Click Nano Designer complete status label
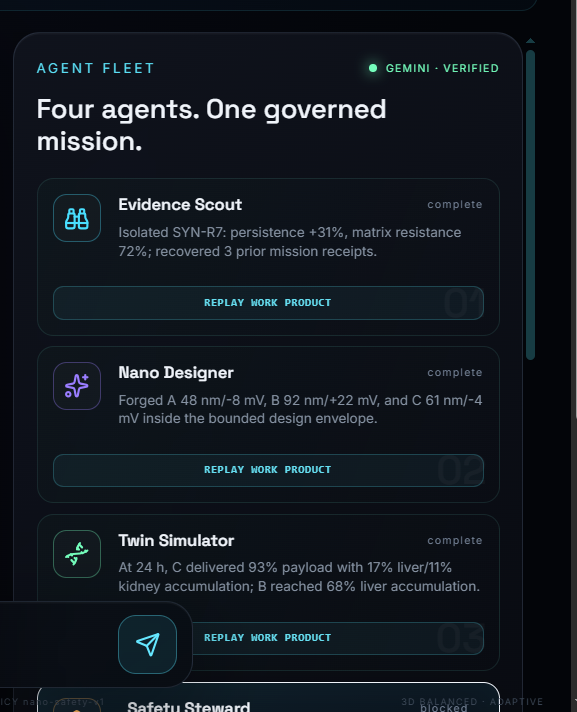This screenshot has width=577, height=712. [454, 372]
